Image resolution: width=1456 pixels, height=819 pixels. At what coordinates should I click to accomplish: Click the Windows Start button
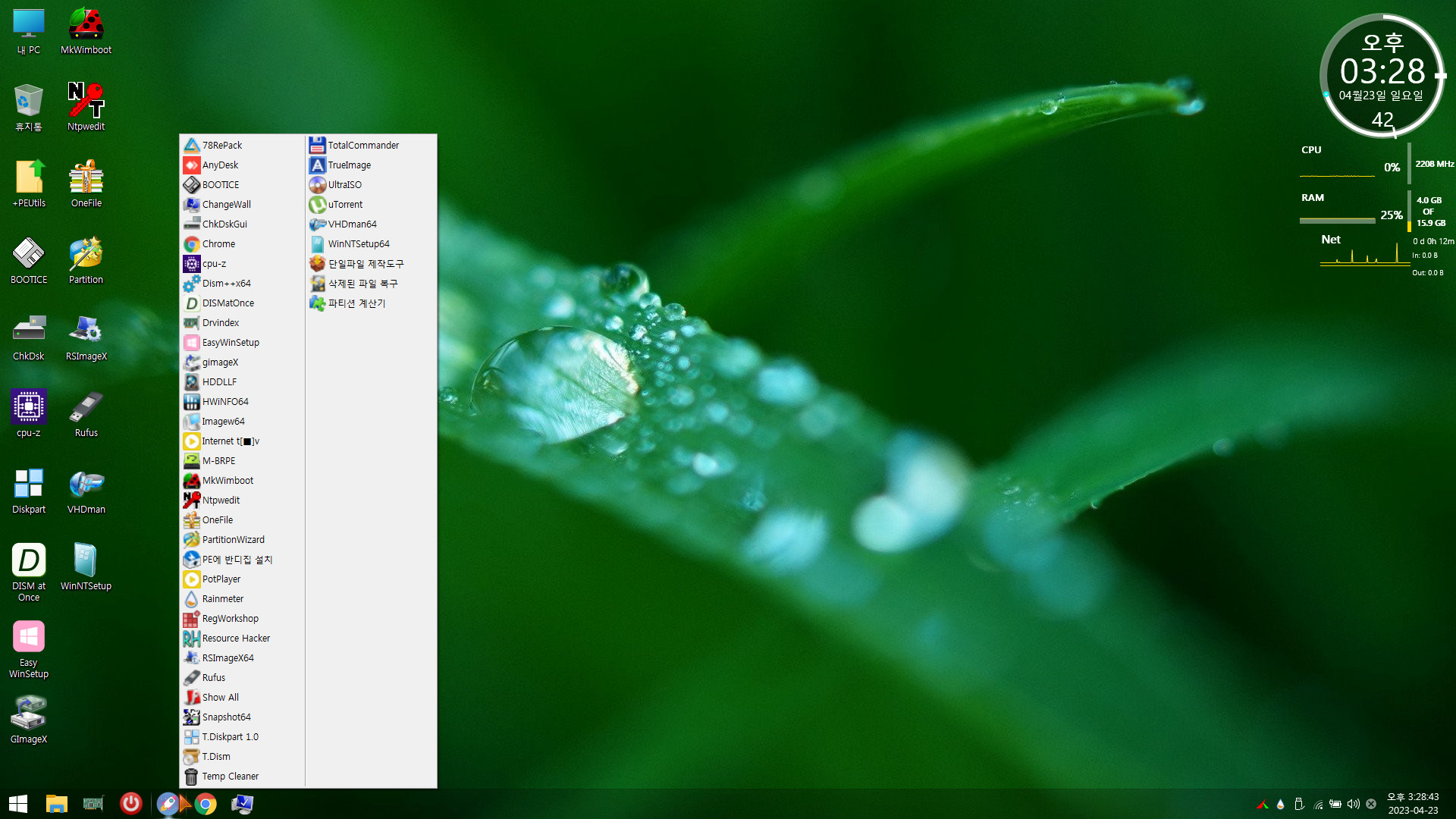coord(18,804)
